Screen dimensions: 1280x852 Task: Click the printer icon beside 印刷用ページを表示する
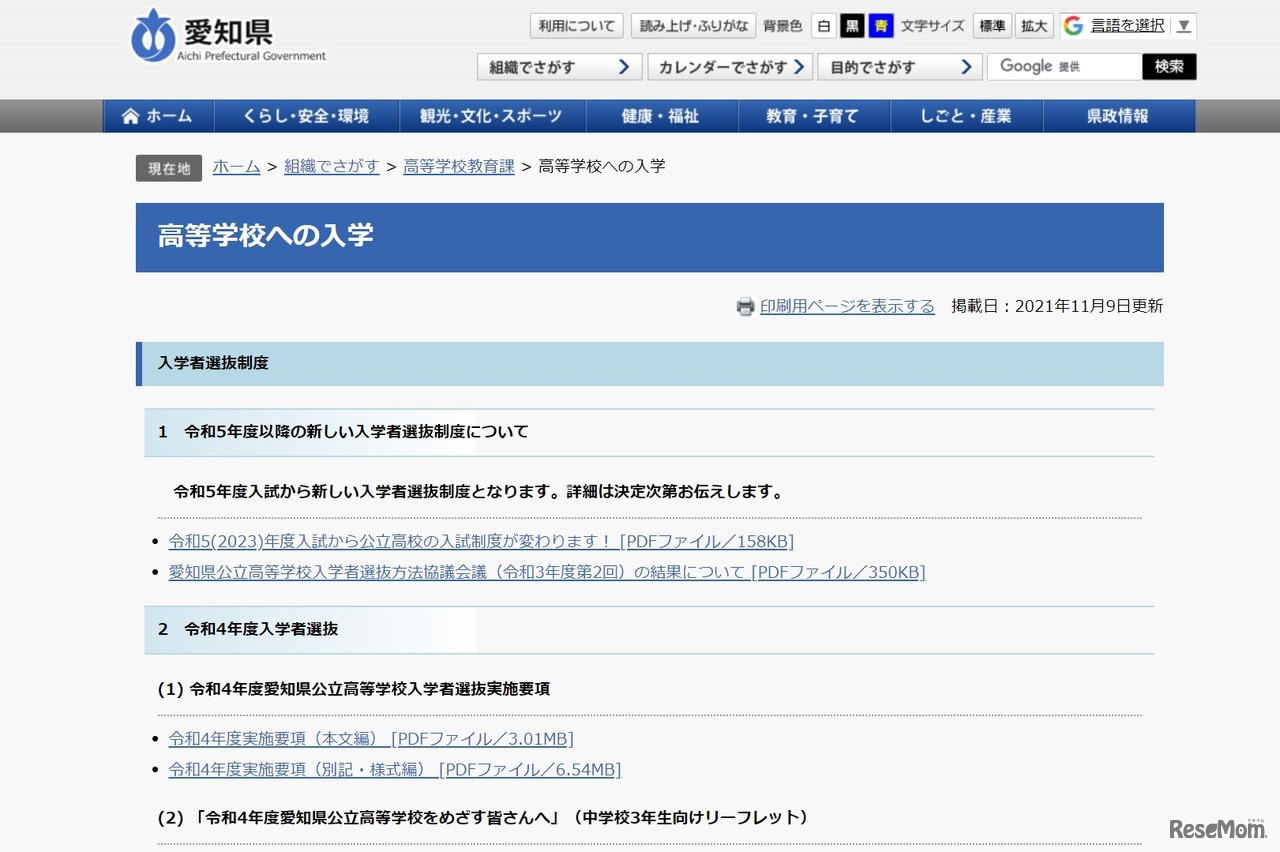(x=745, y=307)
